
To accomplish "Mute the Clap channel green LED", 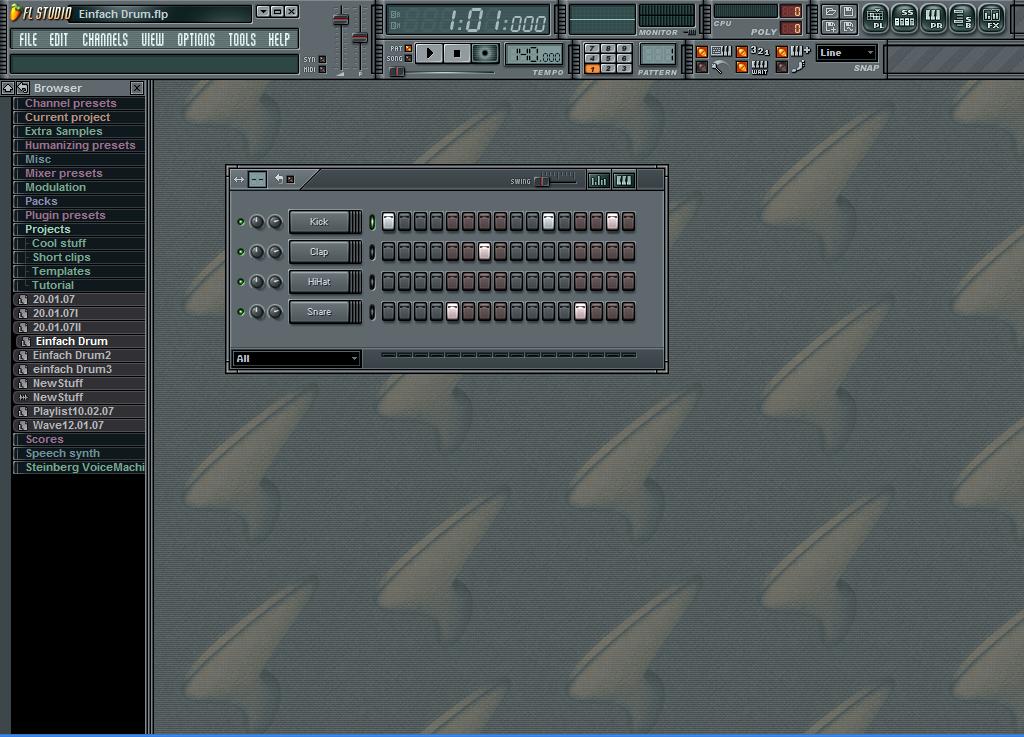I will [240, 252].
